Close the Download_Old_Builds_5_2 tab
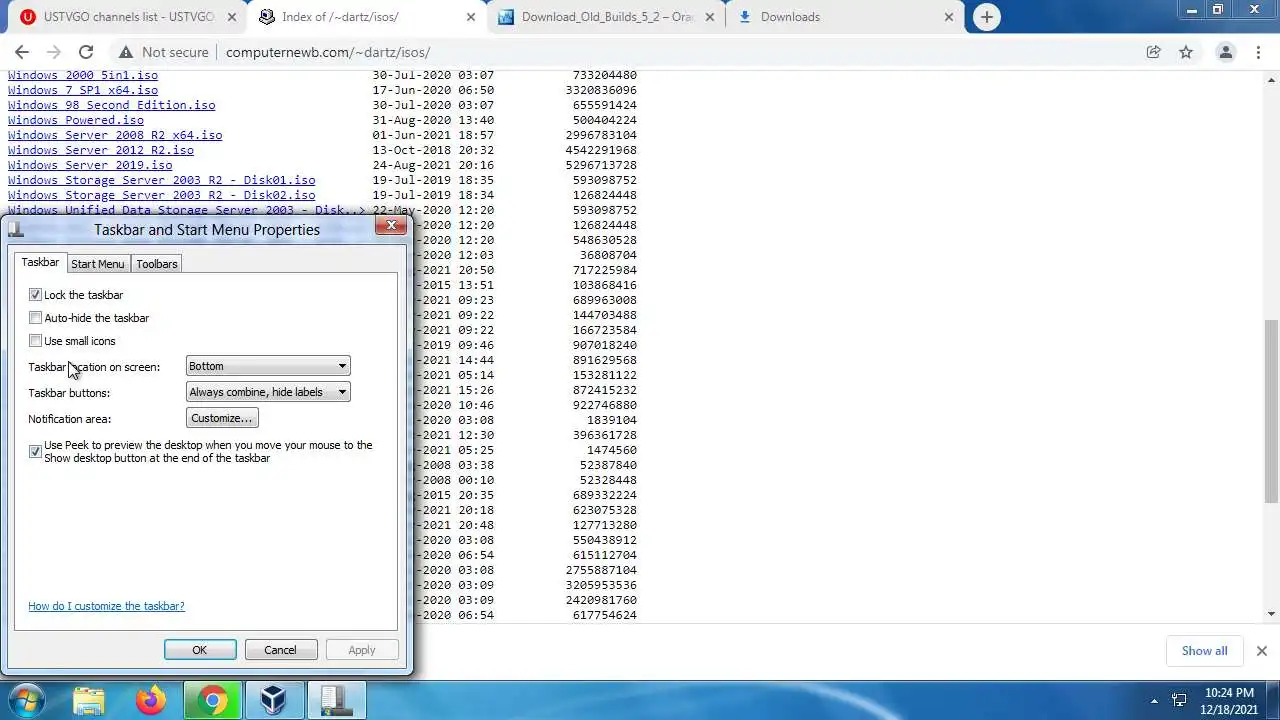This screenshot has height=720, width=1280. click(709, 17)
